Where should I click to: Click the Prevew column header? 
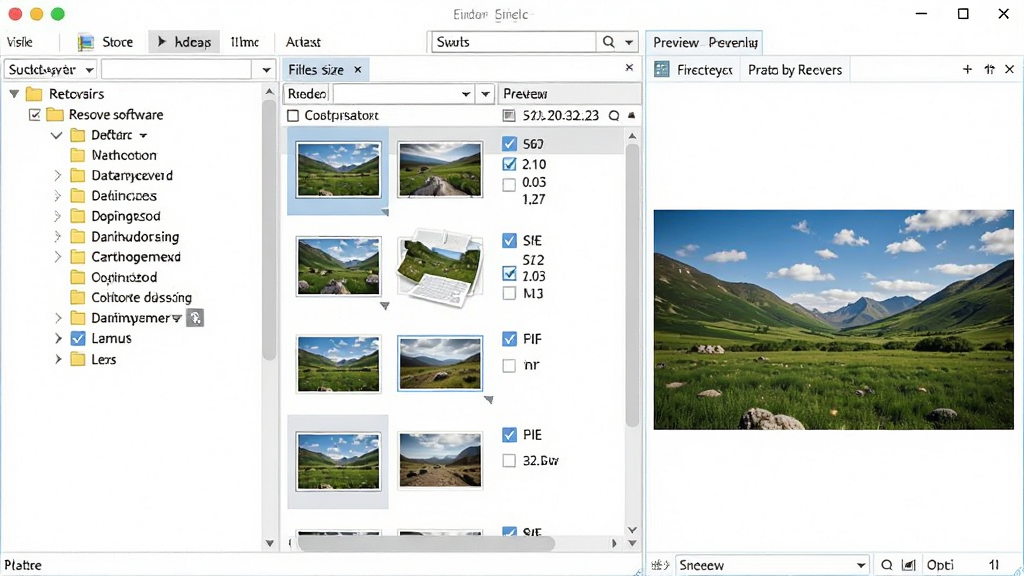tap(569, 94)
